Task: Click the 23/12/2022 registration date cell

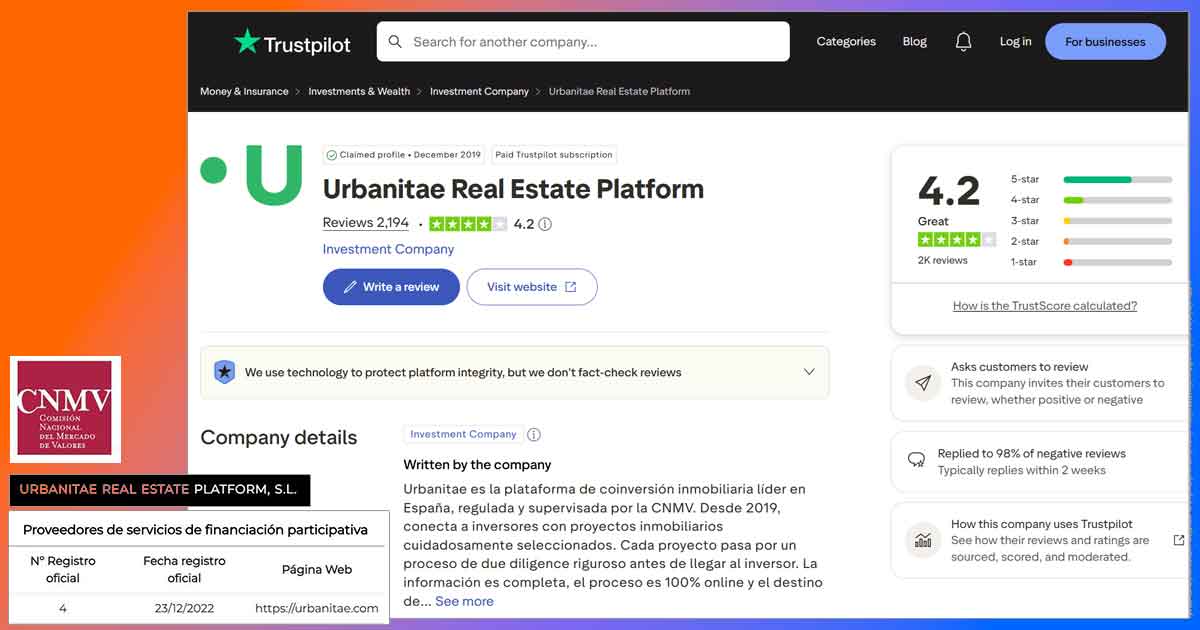Action: (x=184, y=608)
